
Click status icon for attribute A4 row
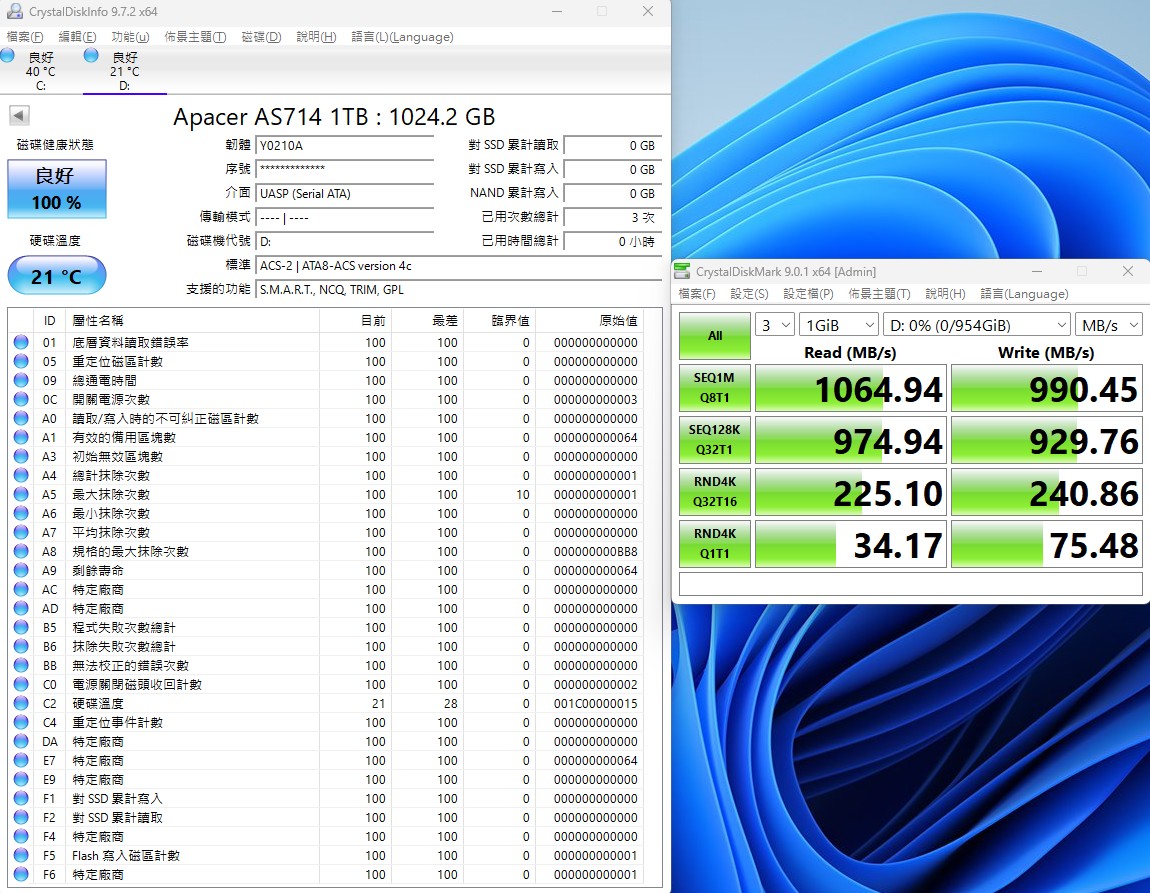click(21, 475)
